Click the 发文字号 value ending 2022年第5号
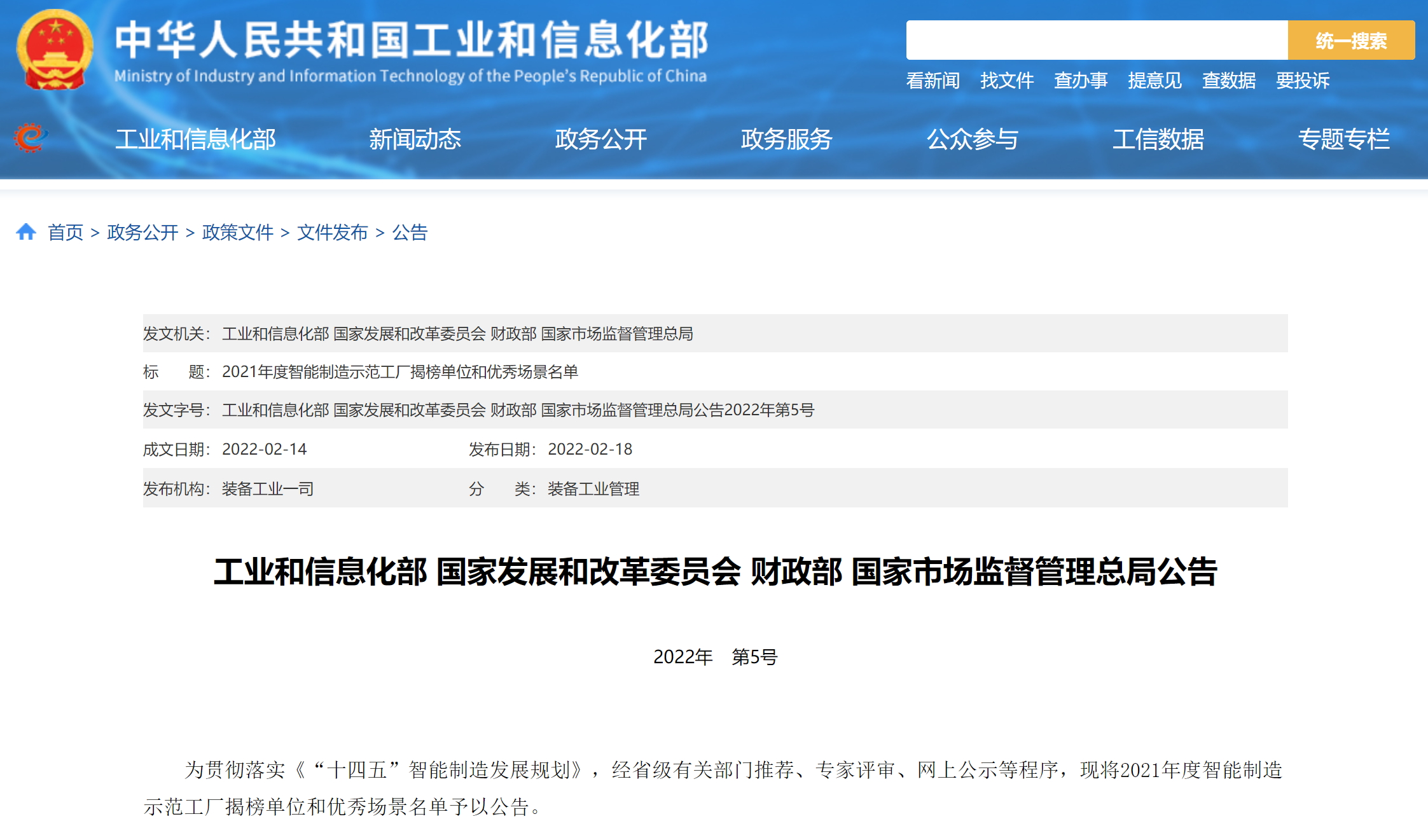The image size is (1428, 840). tap(518, 410)
